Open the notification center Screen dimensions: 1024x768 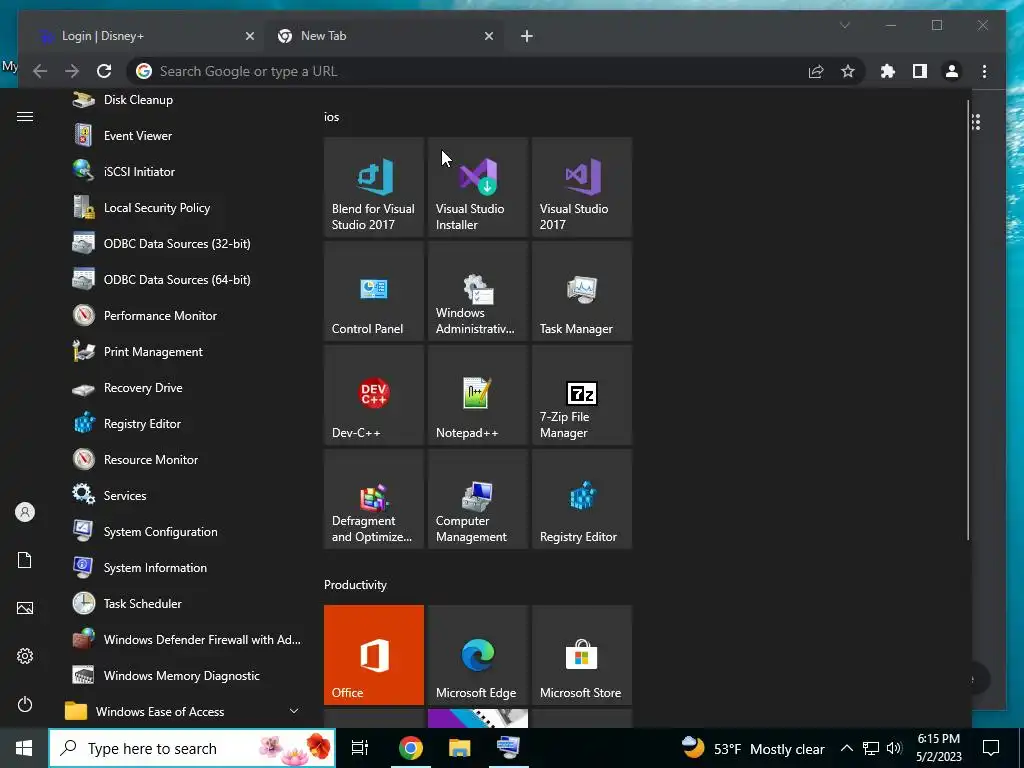coord(991,748)
